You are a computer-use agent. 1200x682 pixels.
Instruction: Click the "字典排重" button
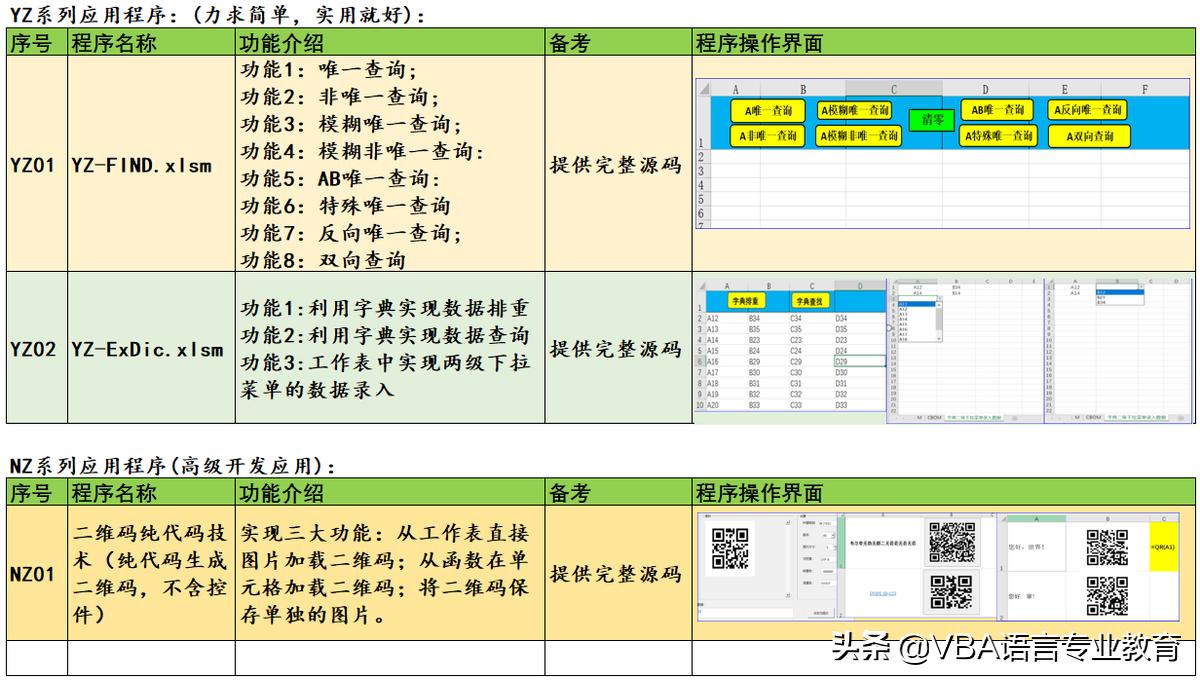(x=745, y=299)
